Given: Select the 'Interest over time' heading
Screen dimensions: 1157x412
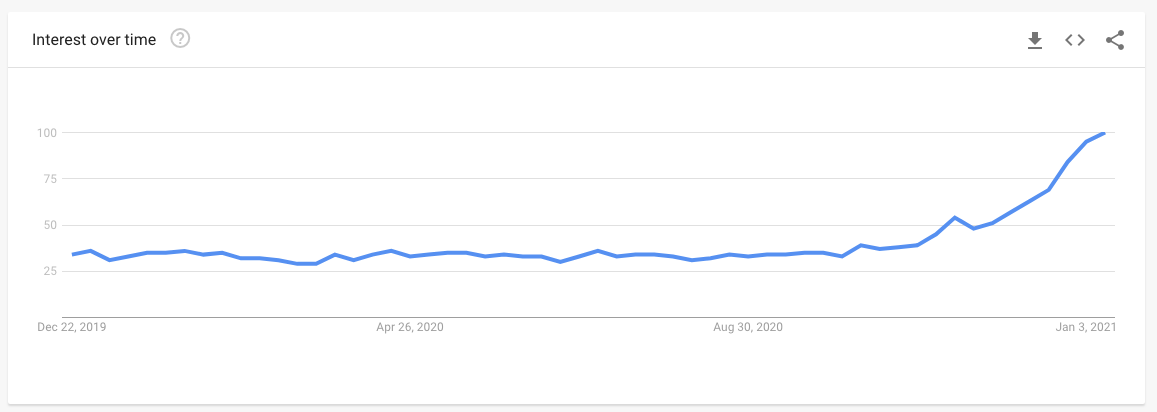Looking at the screenshot, I should 94,40.
